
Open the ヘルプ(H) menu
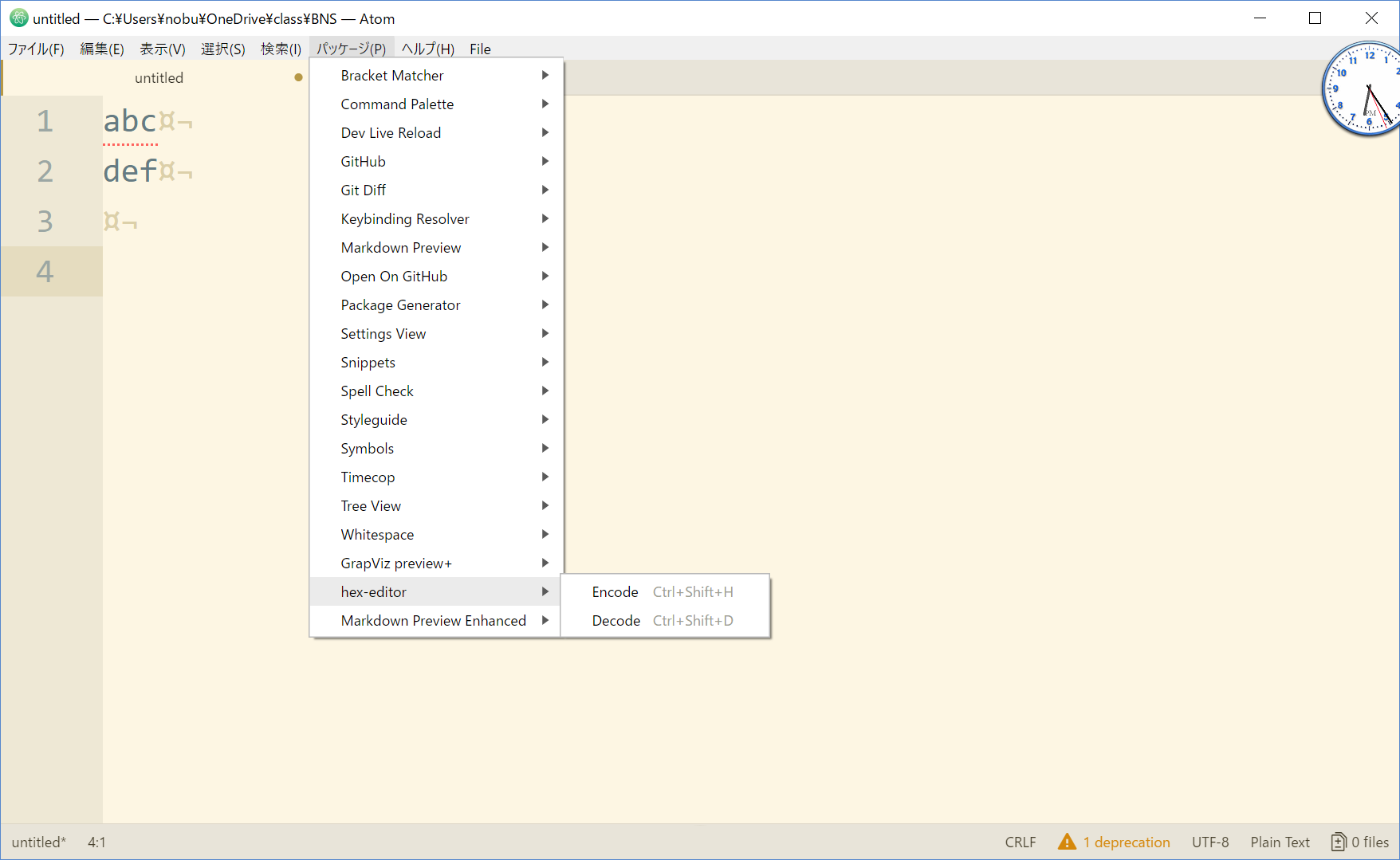click(x=428, y=49)
